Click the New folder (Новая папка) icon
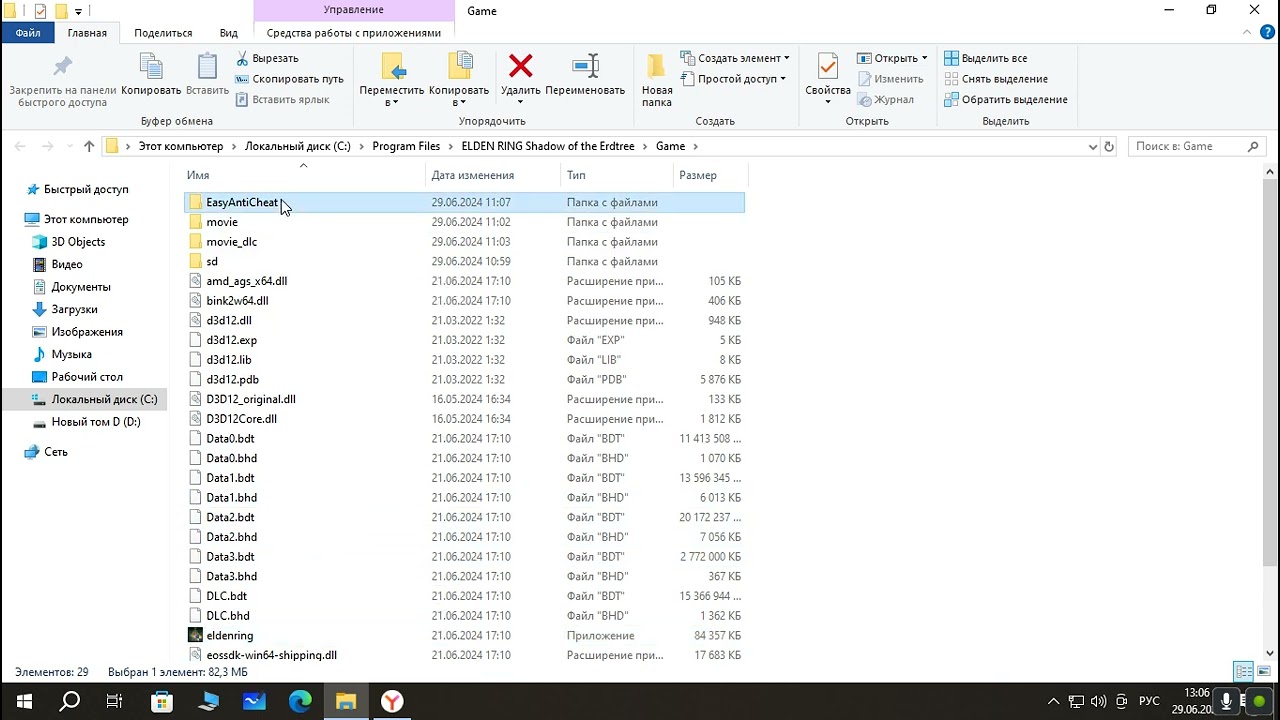1280x720 pixels. (656, 68)
